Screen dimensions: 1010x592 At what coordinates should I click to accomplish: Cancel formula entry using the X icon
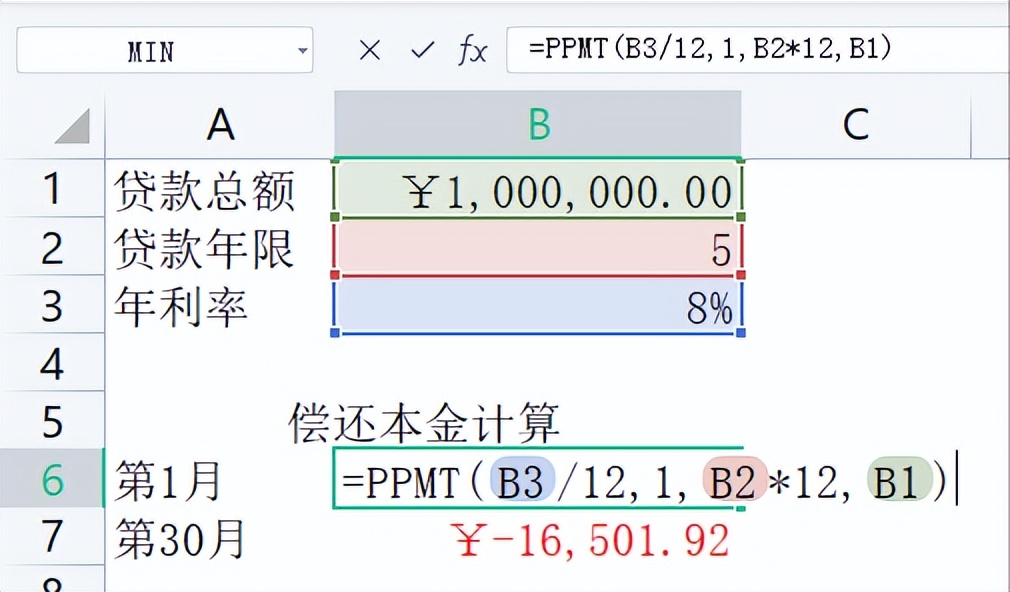coord(369,49)
